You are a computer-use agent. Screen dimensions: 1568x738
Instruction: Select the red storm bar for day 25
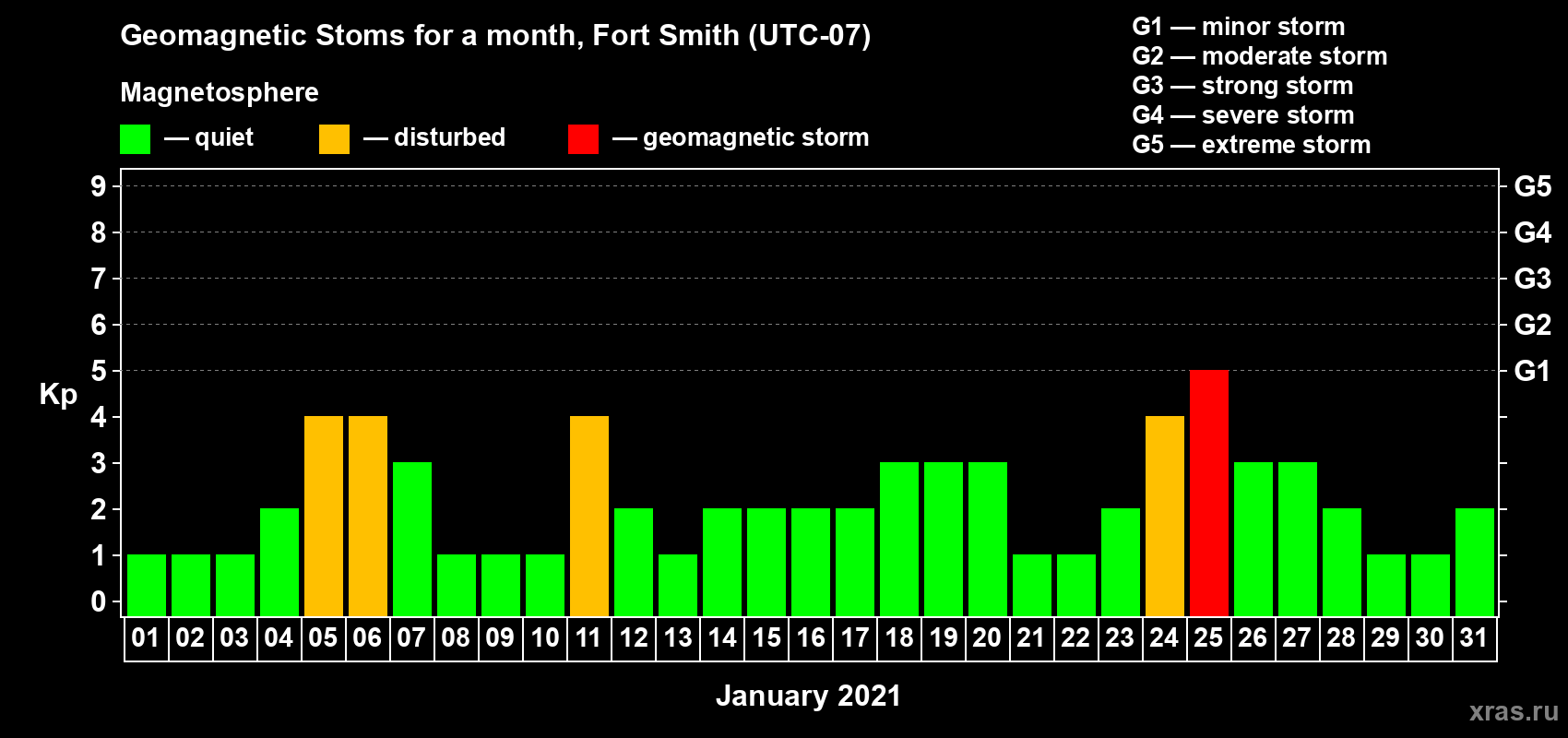tap(1209, 493)
